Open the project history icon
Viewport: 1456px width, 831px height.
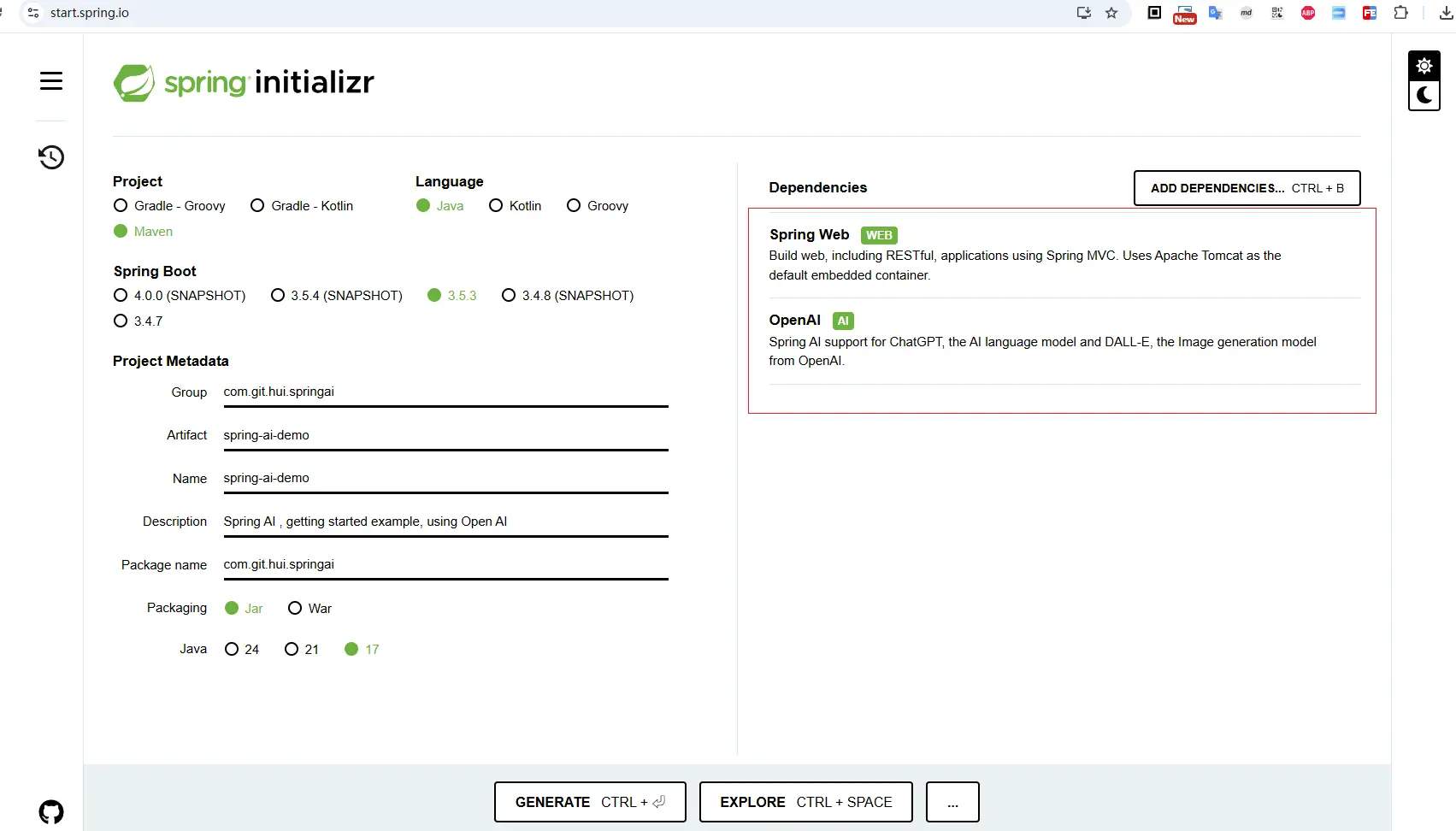51,157
